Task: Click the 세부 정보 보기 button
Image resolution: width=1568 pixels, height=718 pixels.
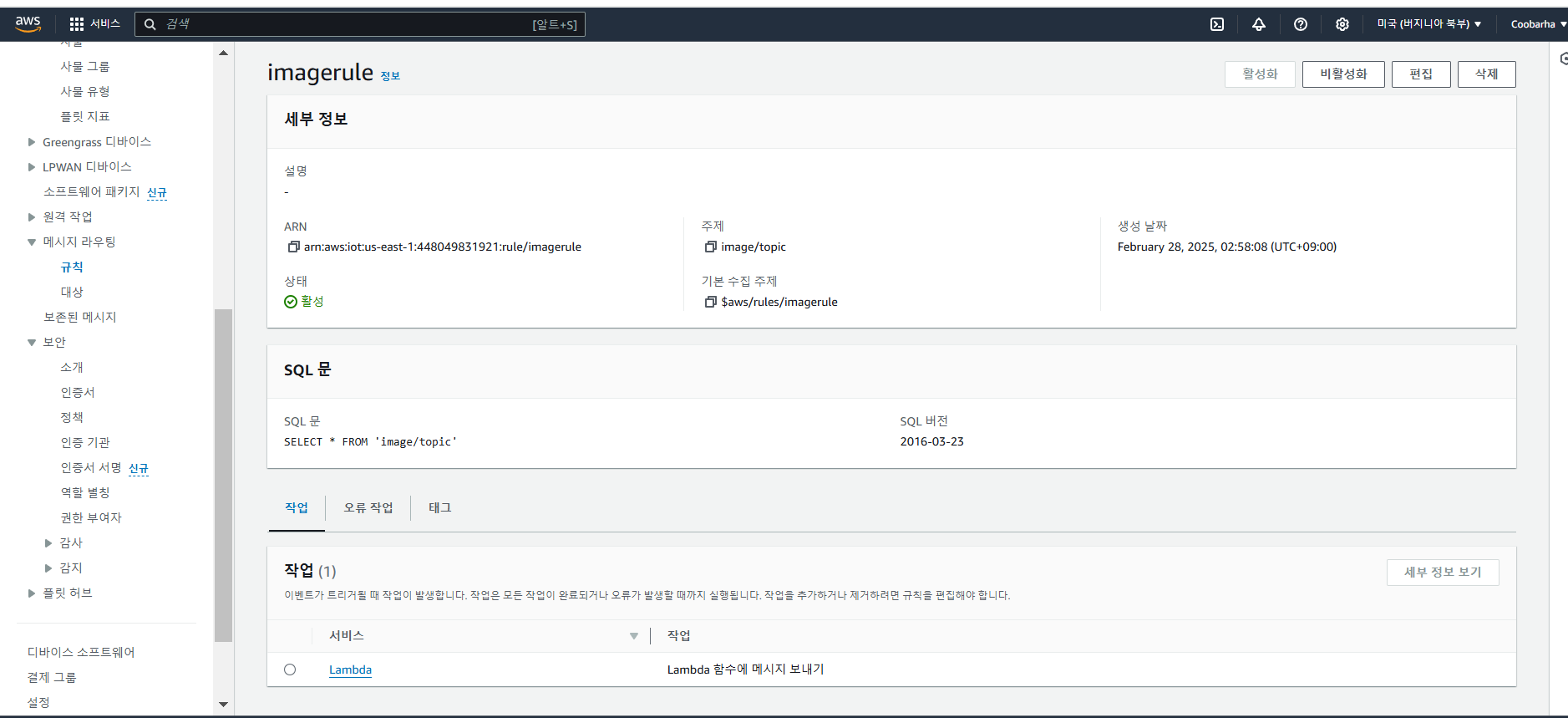Action: coord(1443,572)
